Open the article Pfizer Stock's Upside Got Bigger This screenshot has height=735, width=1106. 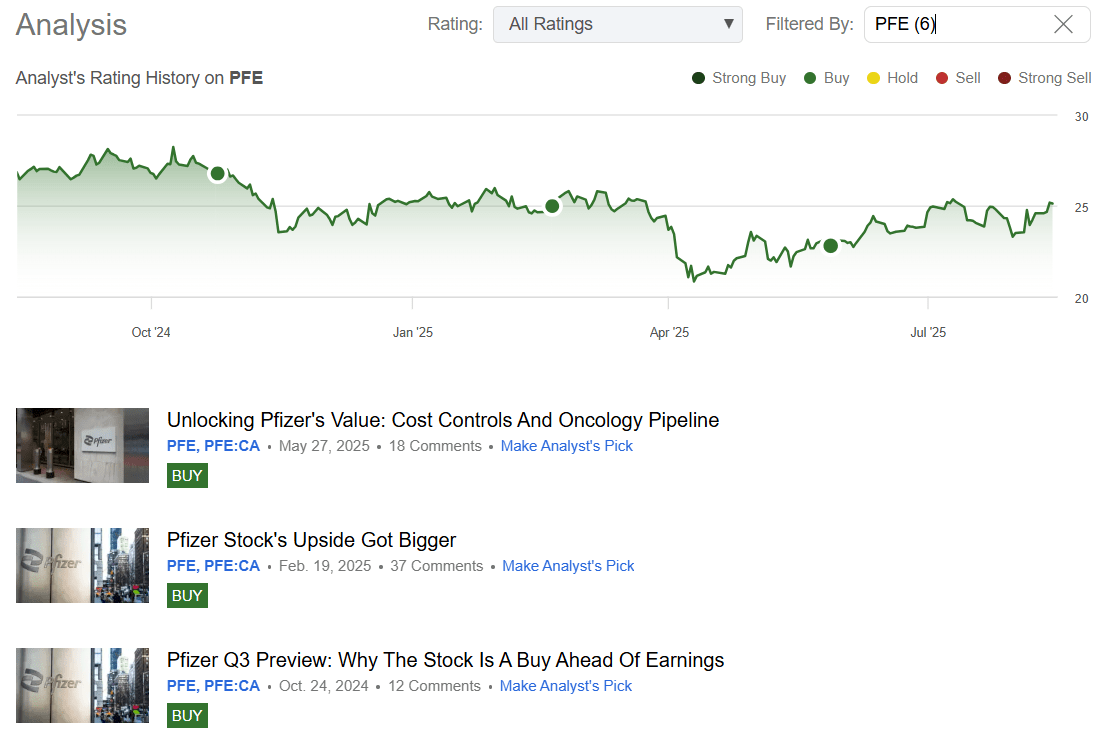tap(311, 539)
